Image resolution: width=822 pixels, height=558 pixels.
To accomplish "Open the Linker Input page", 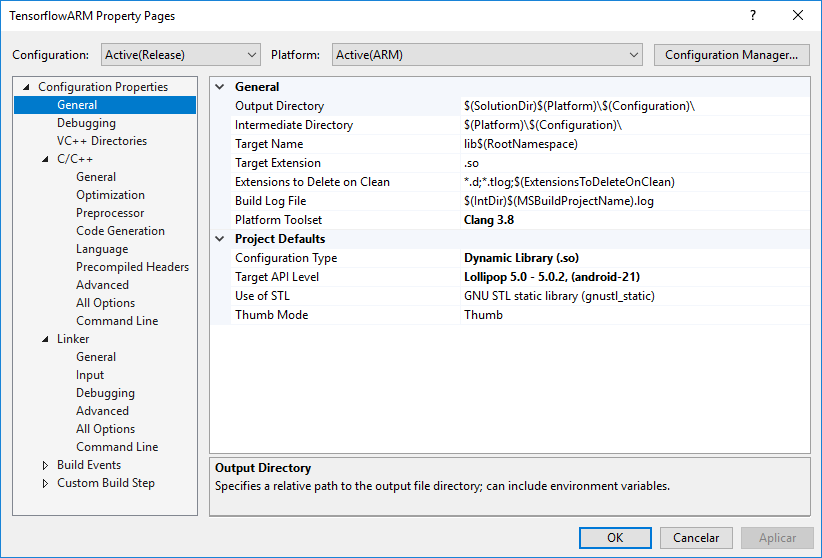I will 90,375.
